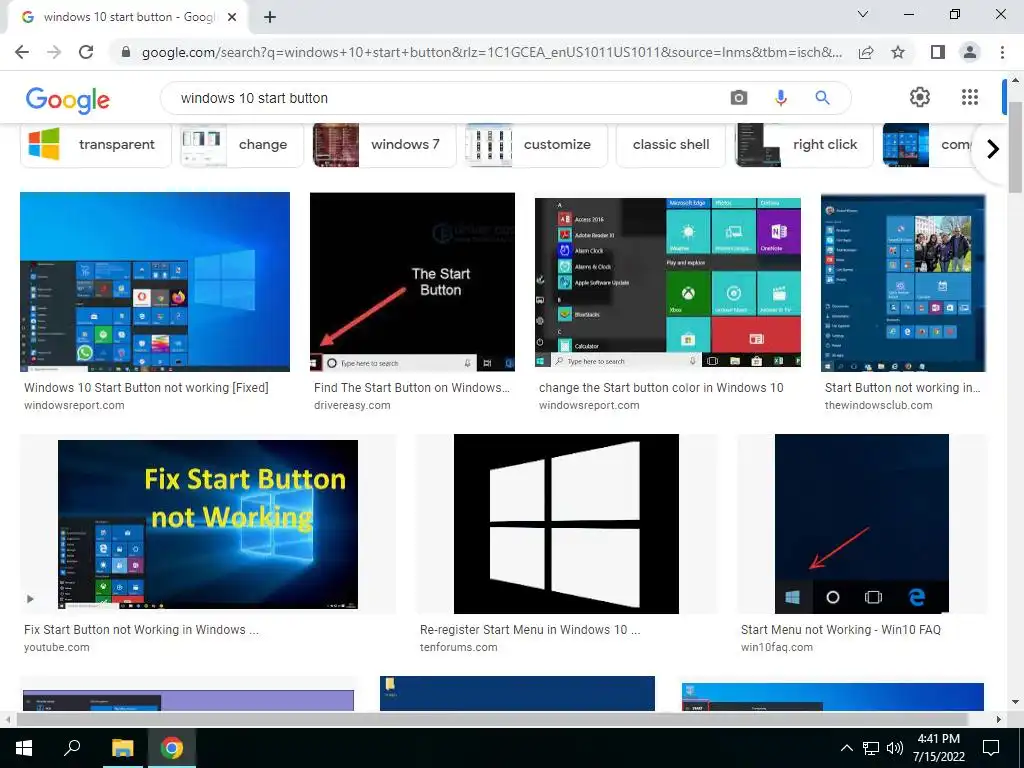
Task: Open the Chrome profile avatar
Action: (x=970, y=52)
